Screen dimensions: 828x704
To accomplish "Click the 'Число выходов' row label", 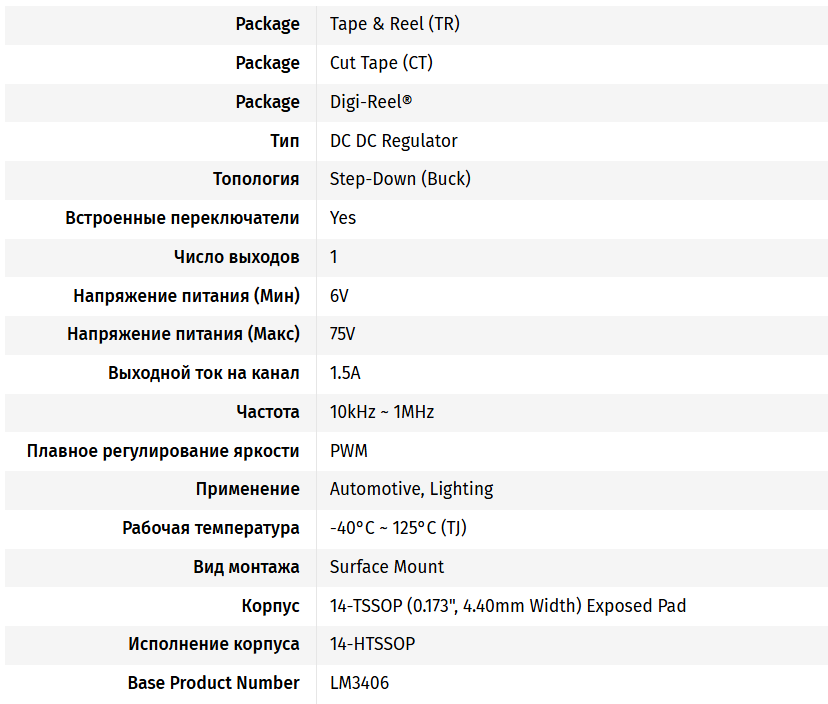I will pos(236,257).
